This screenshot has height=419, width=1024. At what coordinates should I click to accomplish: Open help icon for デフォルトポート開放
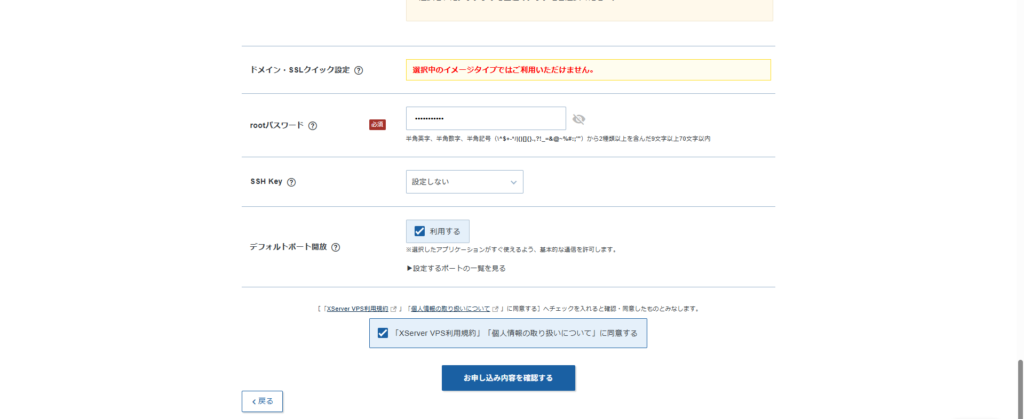tap(335, 247)
